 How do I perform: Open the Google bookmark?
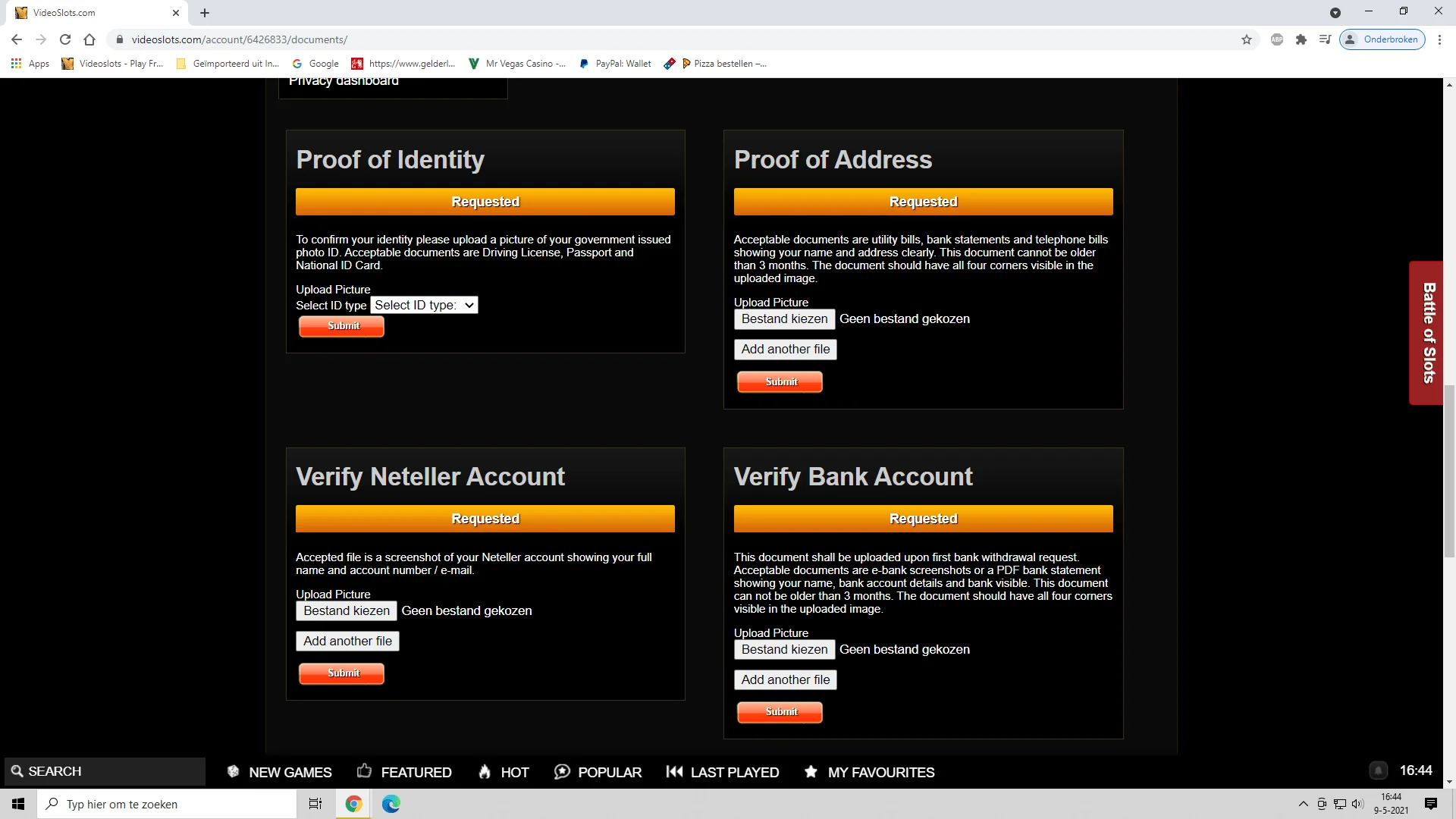[315, 64]
